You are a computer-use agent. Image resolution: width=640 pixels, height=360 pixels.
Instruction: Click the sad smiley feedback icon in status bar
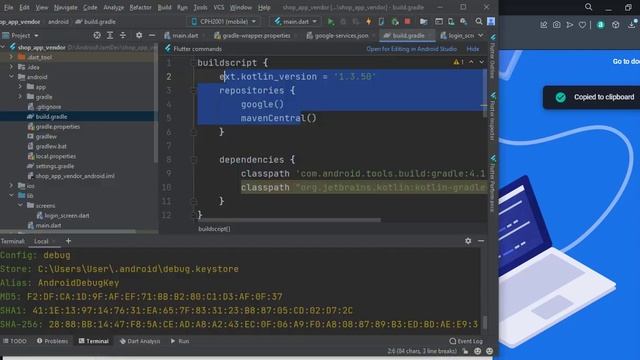pyautogui.click(x=490, y=351)
